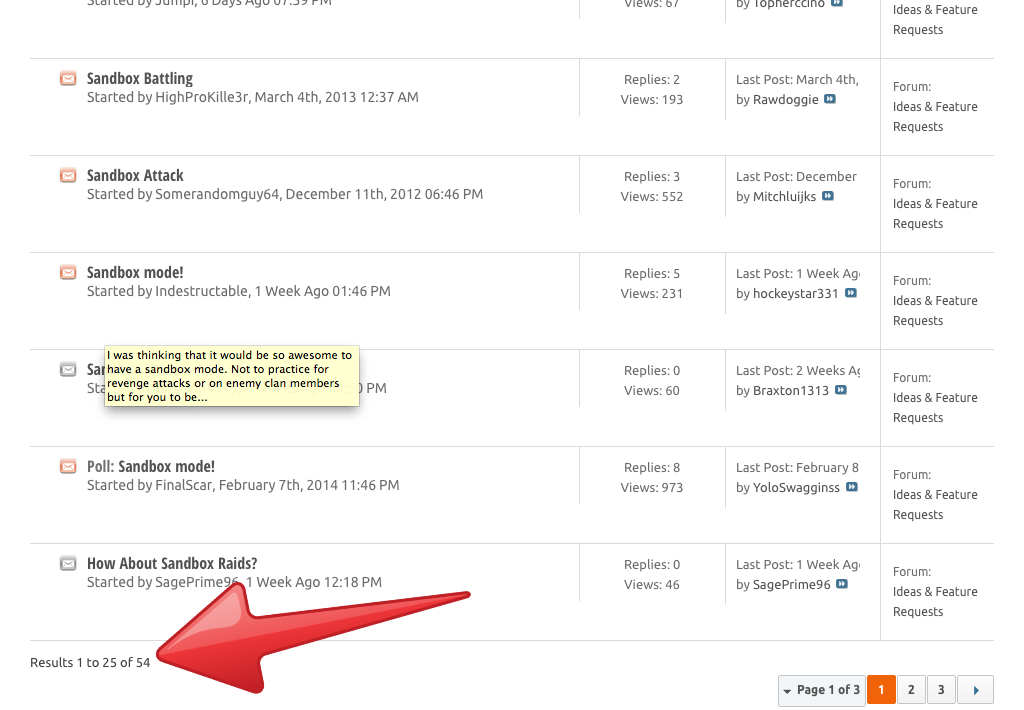Click the envelope icon beside Sandbox Attack

click(x=68, y=175)
